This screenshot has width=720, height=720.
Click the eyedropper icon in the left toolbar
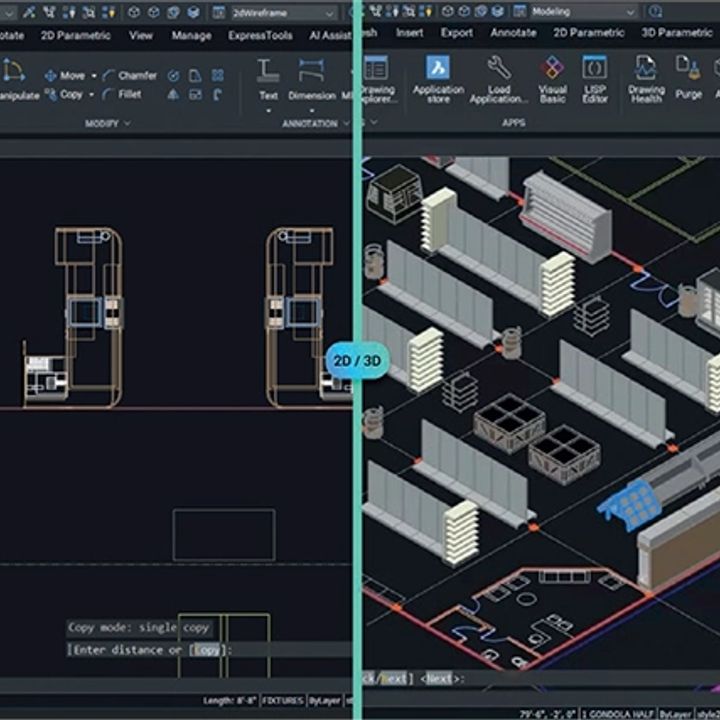tap(29, 12)
